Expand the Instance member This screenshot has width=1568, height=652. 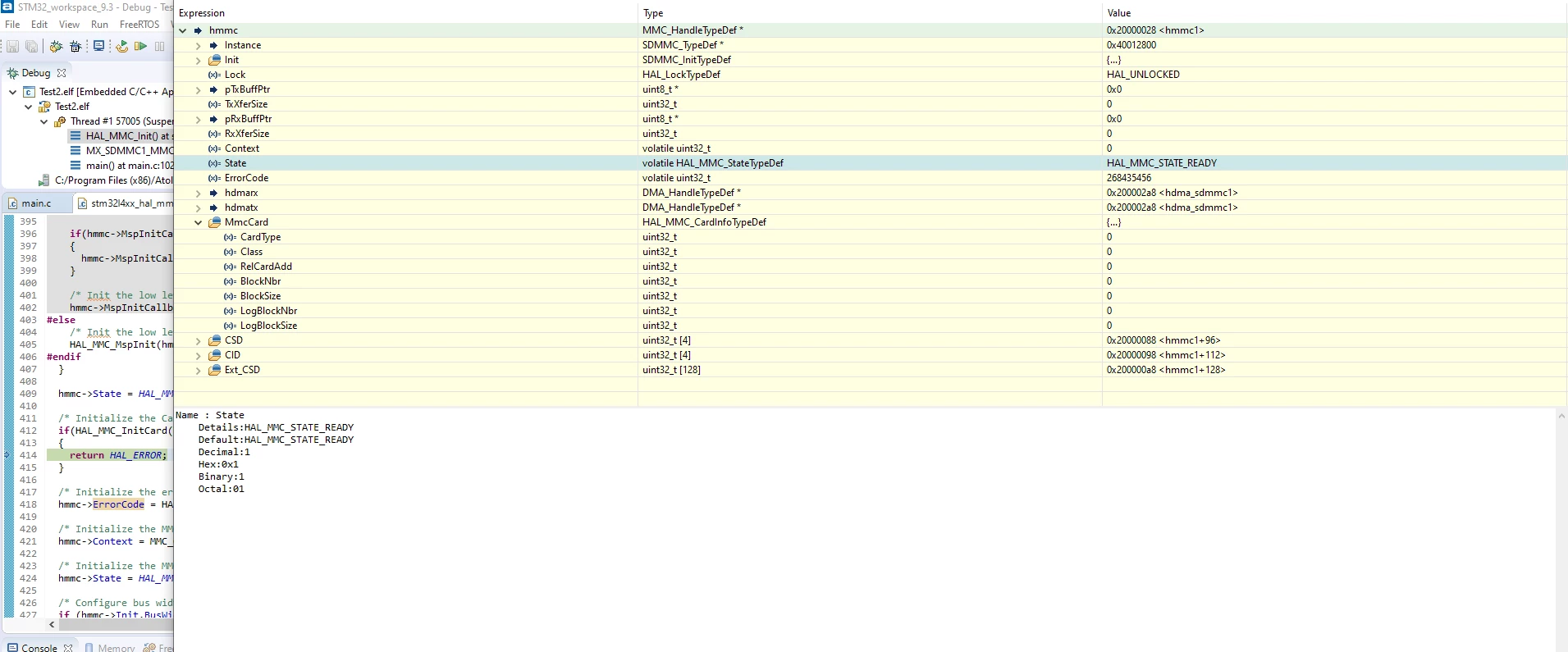(x=198, y=45)
